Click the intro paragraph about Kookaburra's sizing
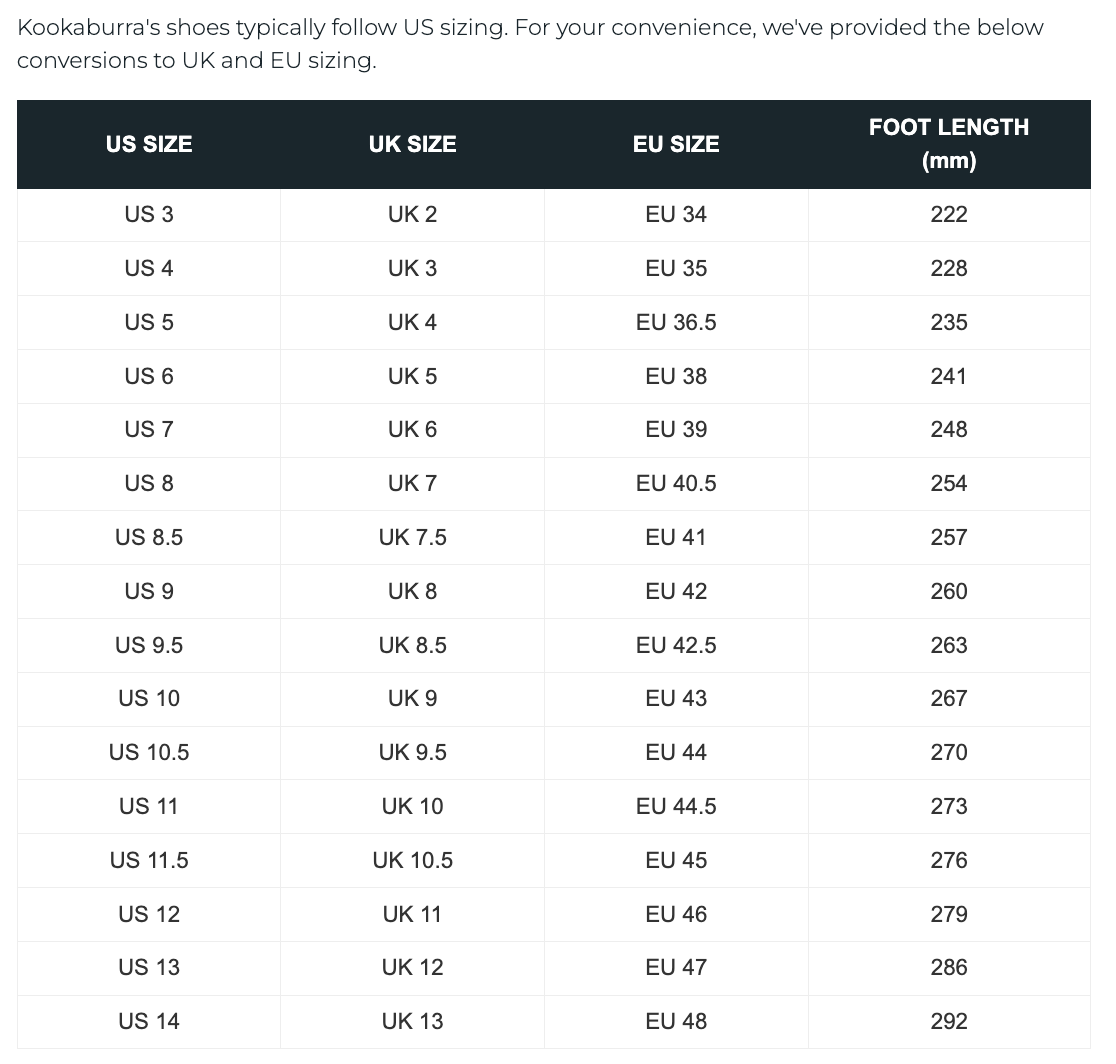1116x1064 pixels. click(530, 43)
